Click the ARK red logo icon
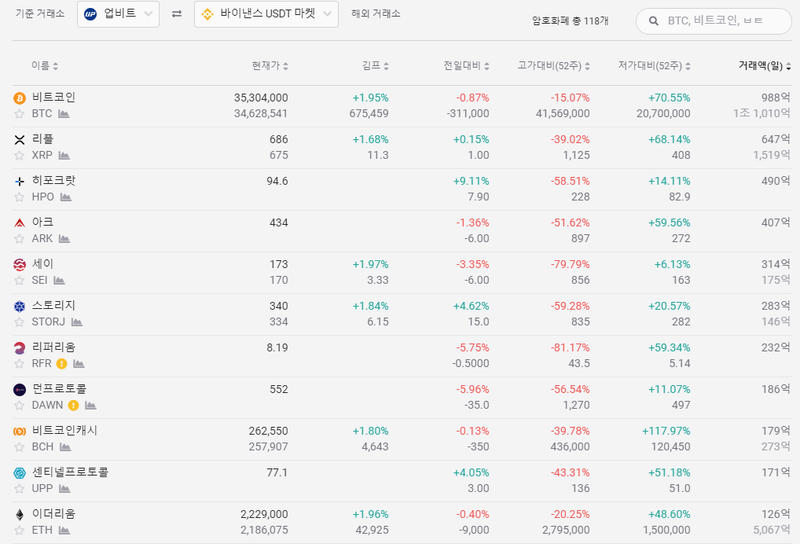This screenshot has width=800, height=544. pos(19,223)
